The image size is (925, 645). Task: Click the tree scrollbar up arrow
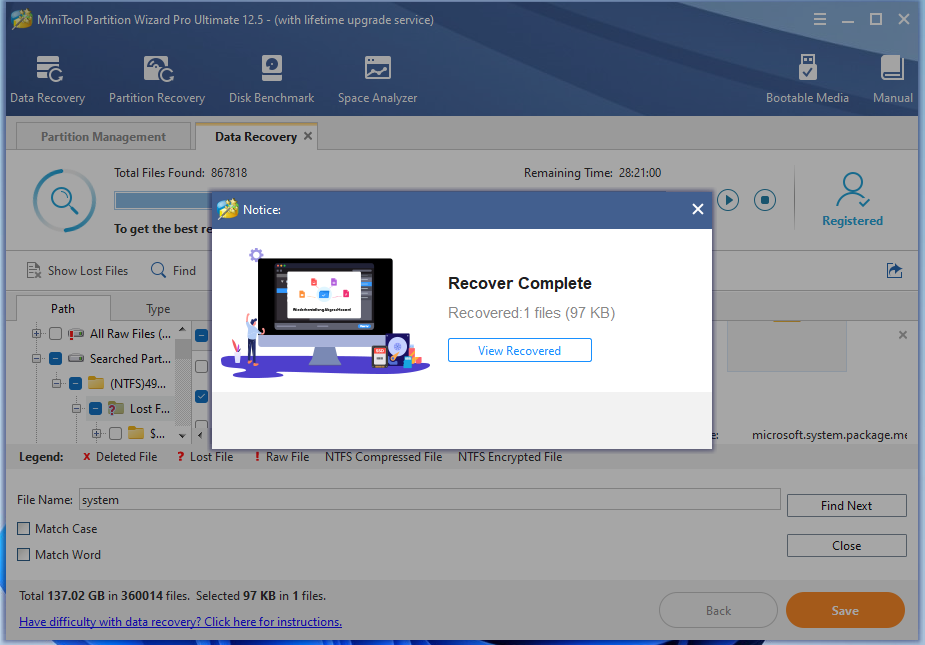click(x=182, y=329)
